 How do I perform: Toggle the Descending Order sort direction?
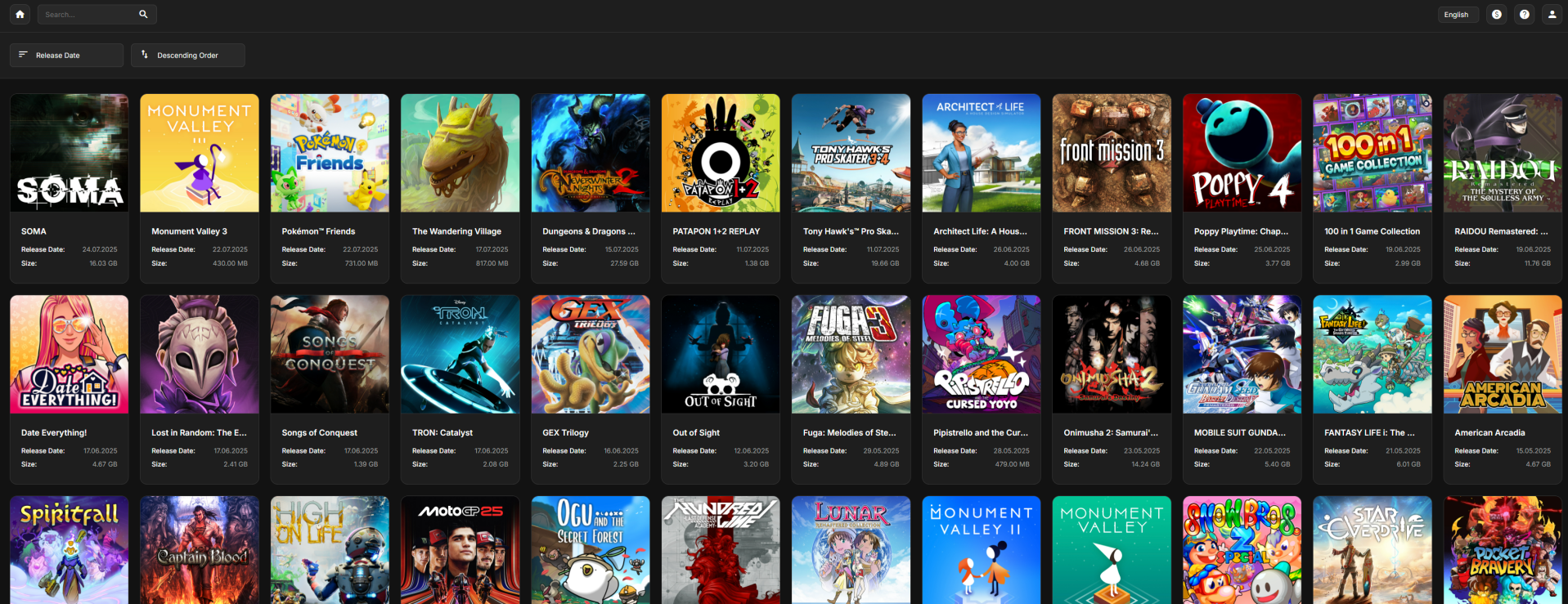[x=187, y=56]
